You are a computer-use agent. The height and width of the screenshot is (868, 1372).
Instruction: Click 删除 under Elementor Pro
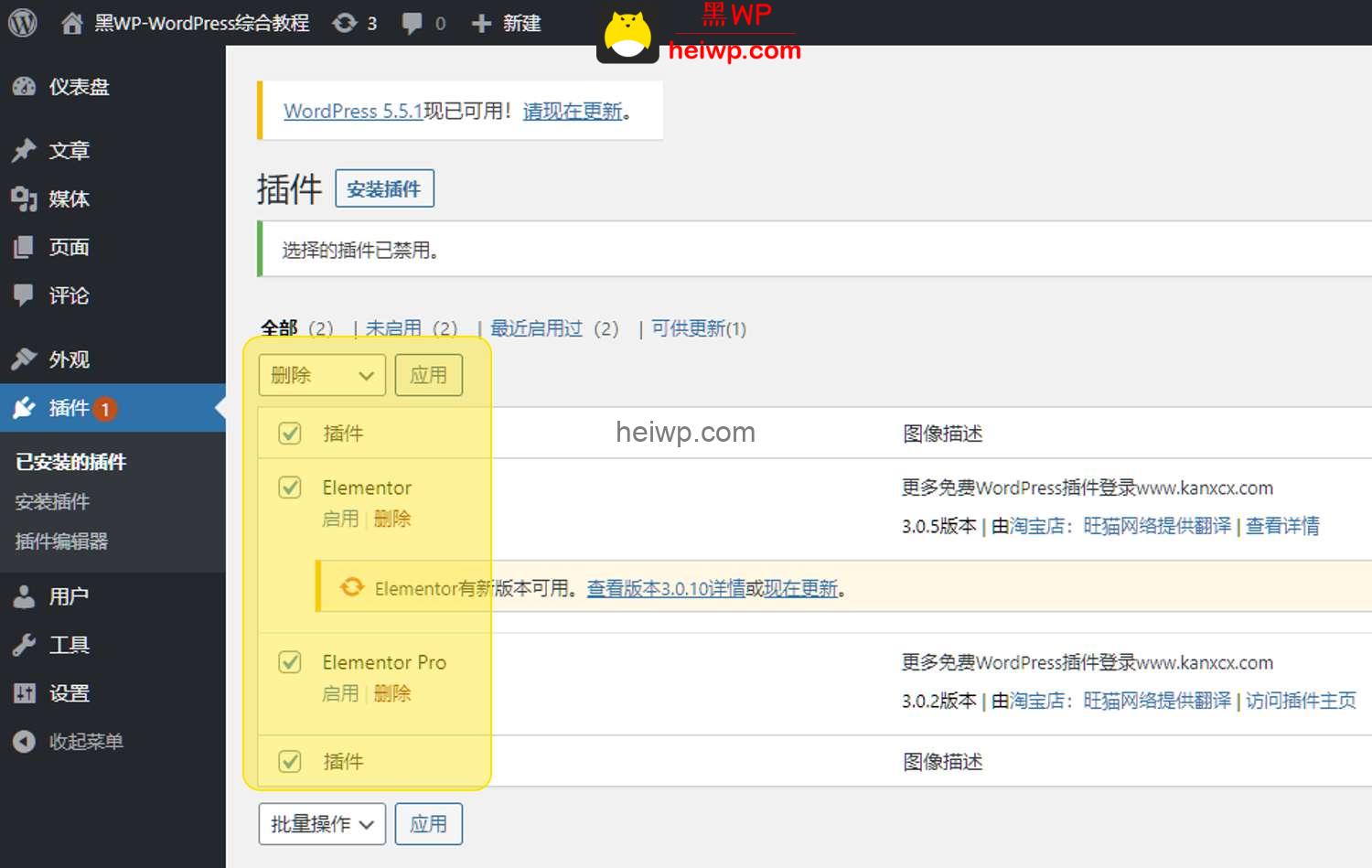[392, 693]
